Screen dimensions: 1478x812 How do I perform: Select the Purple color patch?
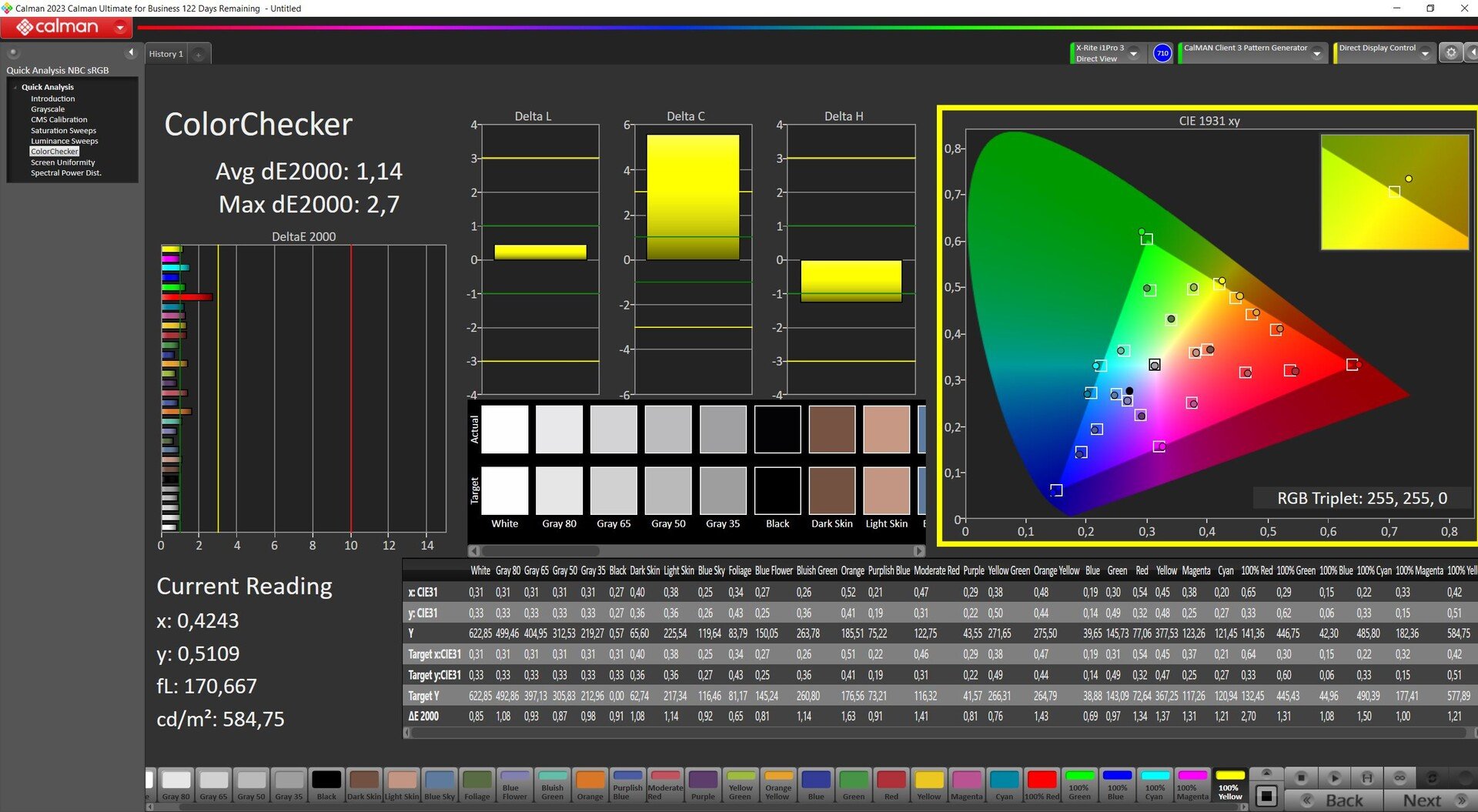point(702,785)
